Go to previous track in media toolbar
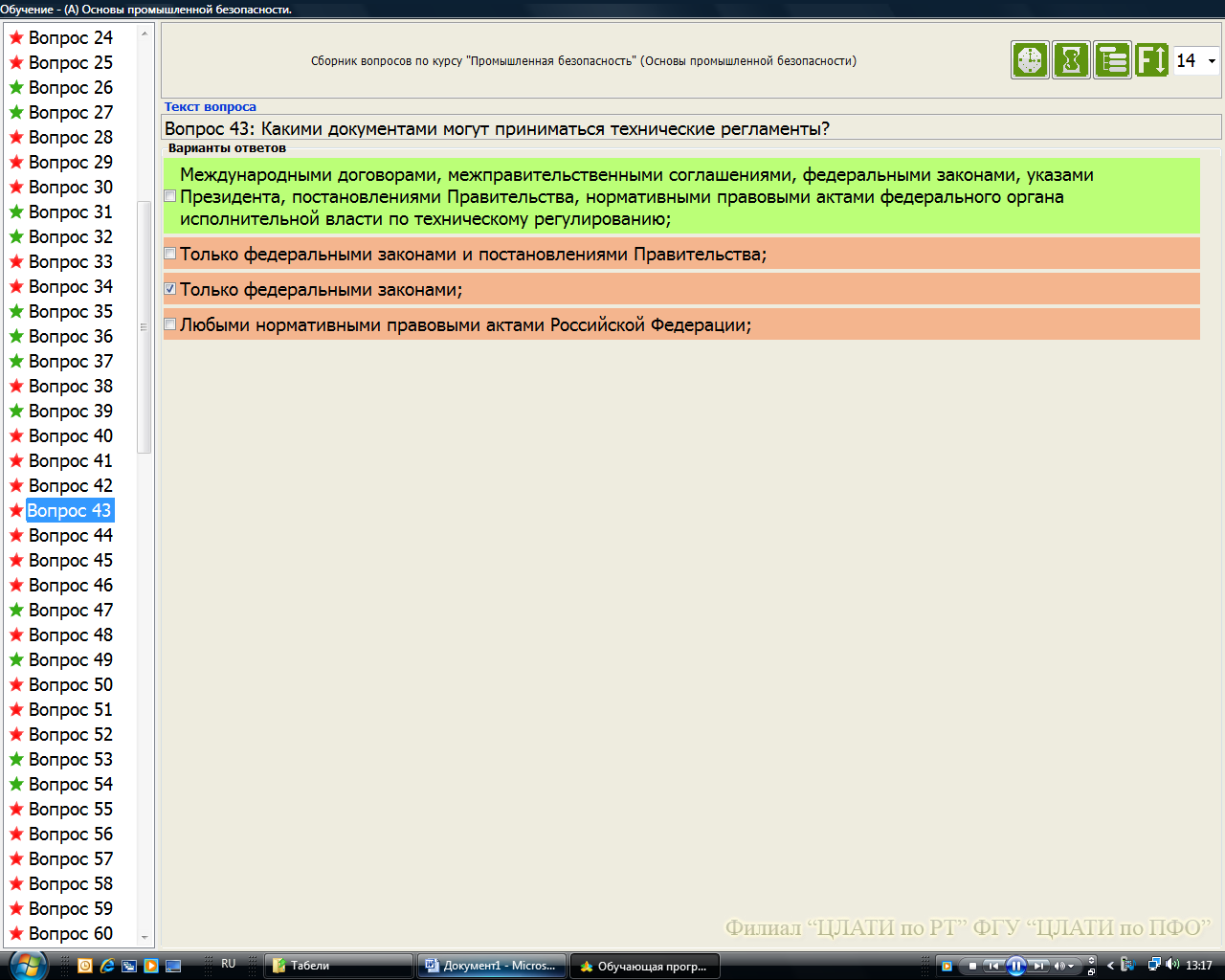Image resolution: width=1225 pixels, height=980 pixels. click(x=994, y=966)
